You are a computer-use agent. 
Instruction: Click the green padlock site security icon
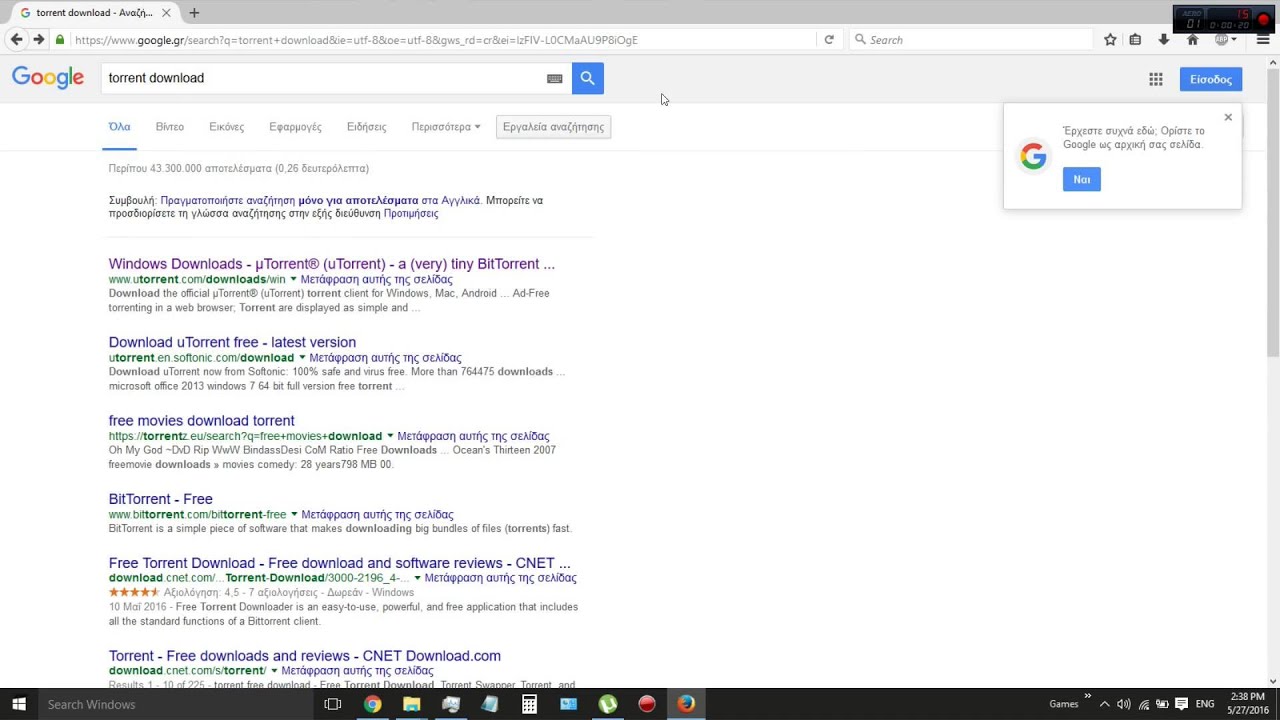(60, 40)
